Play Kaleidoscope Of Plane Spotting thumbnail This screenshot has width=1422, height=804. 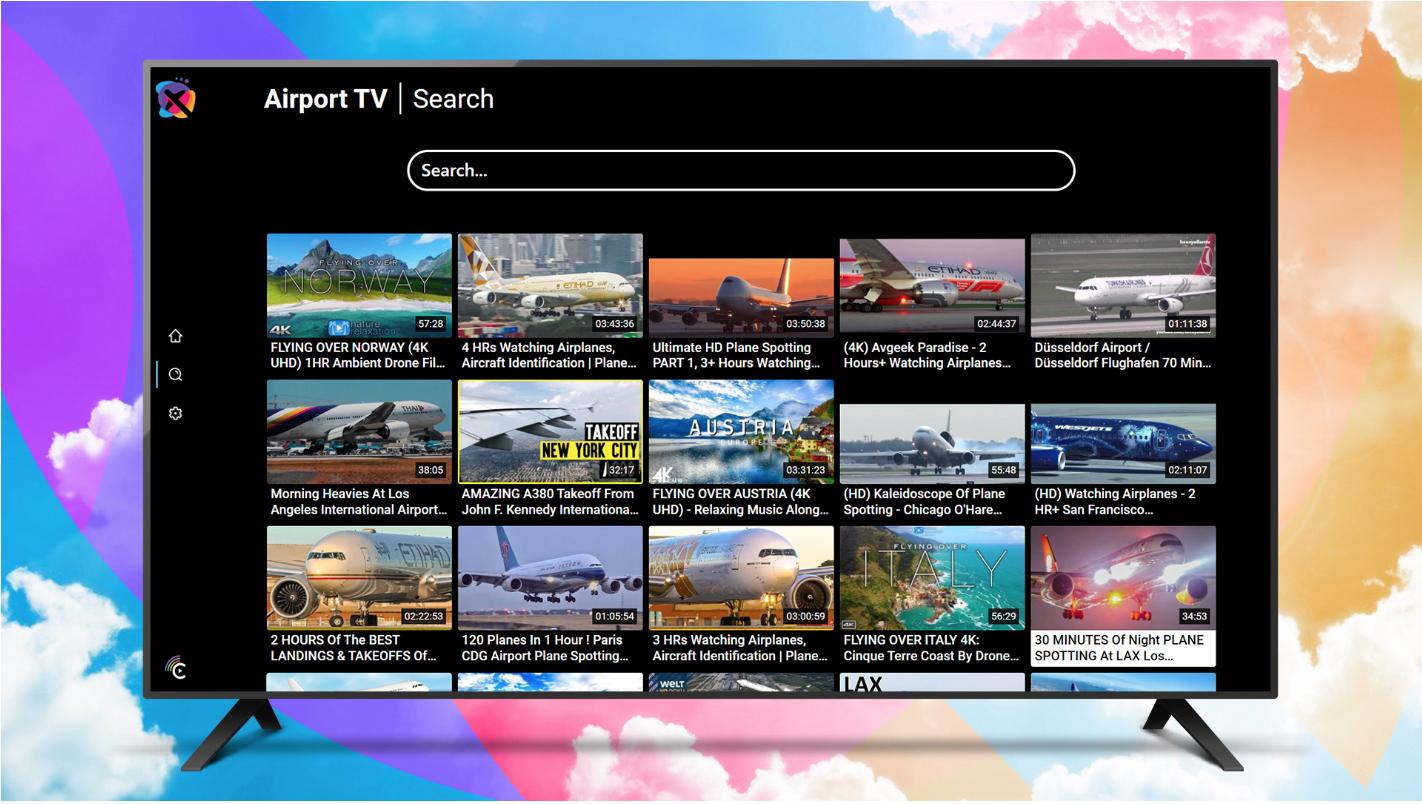pos(932,443)
